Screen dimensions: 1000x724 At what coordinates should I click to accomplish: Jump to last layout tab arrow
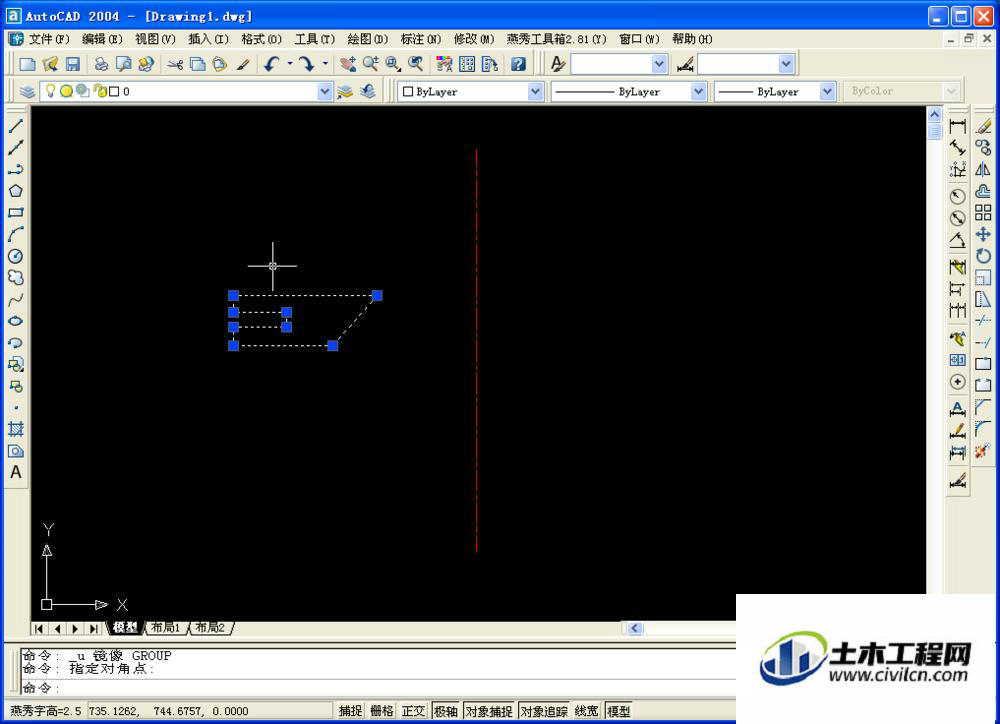(93, 628)
